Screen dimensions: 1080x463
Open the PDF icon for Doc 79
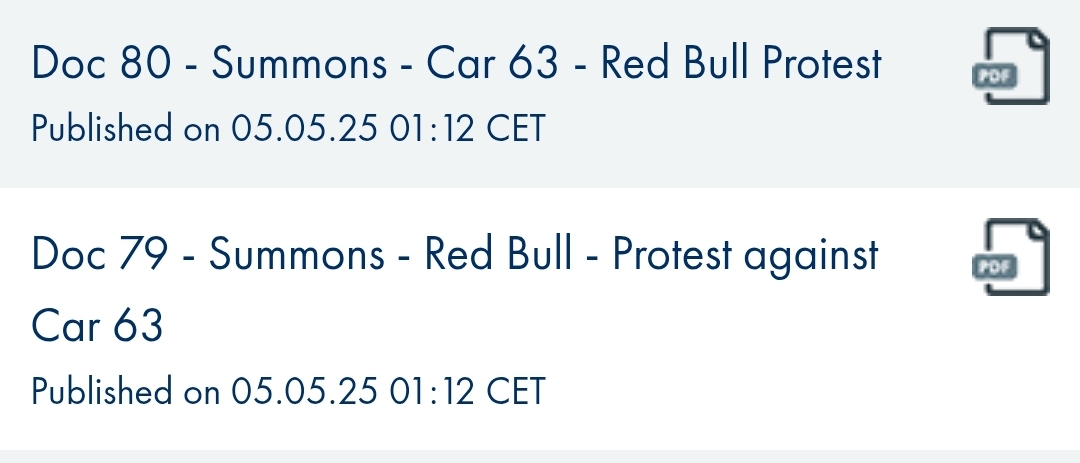pyautogui.click(x=1011, y=257)
